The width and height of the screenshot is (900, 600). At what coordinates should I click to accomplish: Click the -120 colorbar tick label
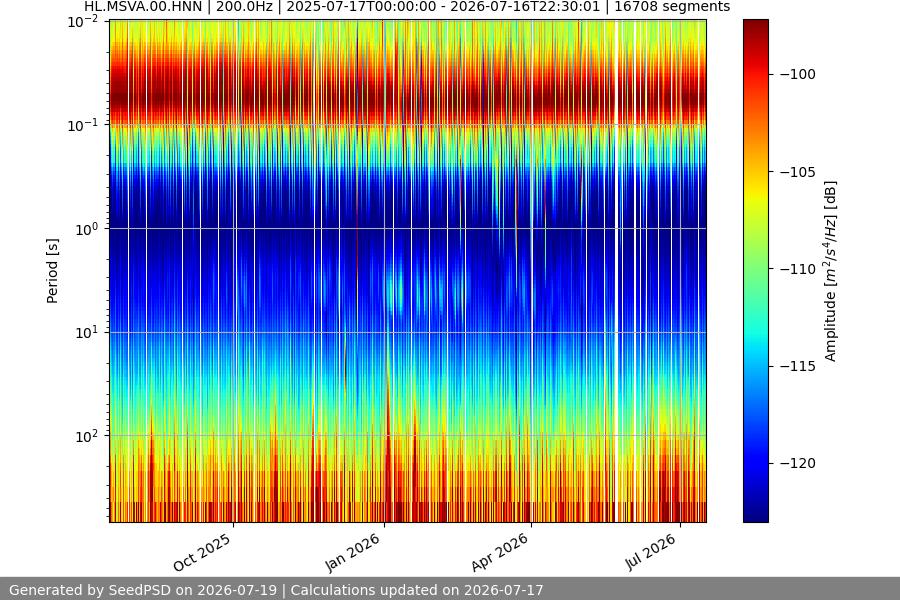coord(798,463)
